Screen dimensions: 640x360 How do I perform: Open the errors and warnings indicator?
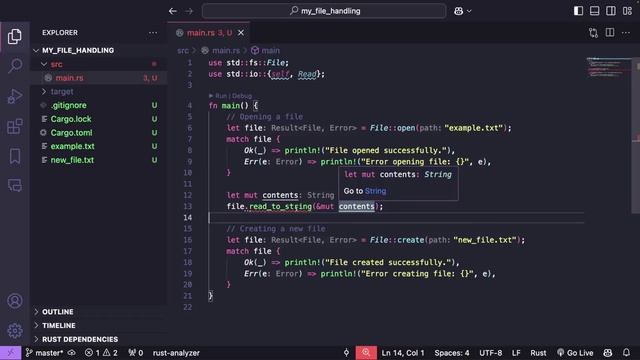point(101,353)
